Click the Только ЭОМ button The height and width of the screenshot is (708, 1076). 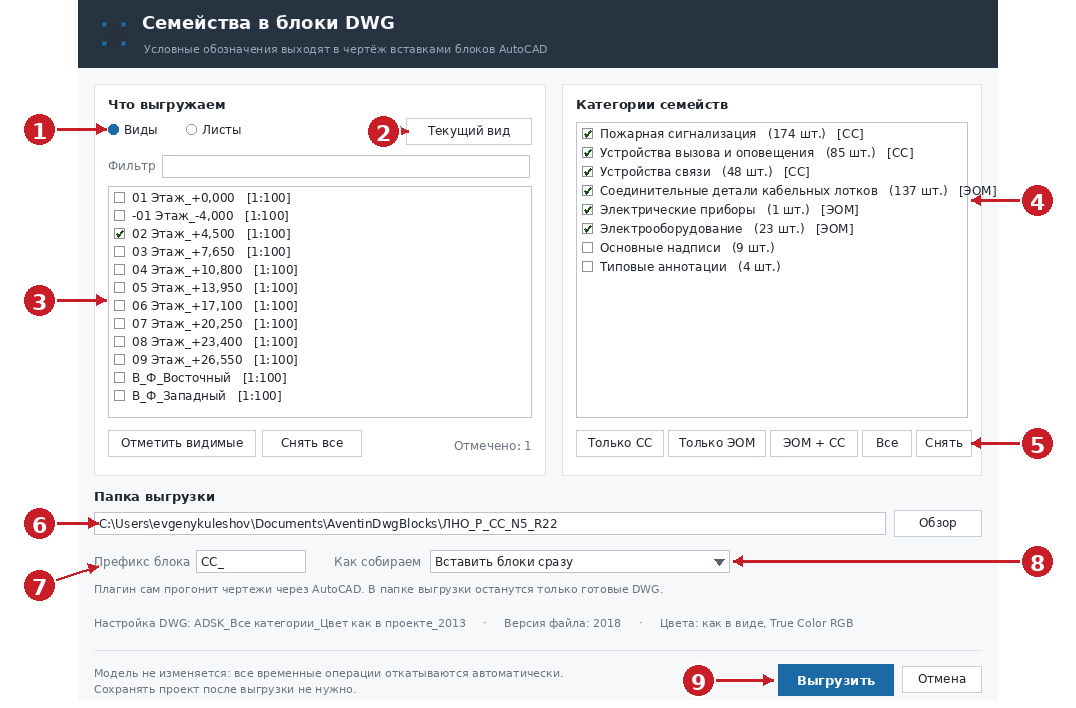(716, 443)
